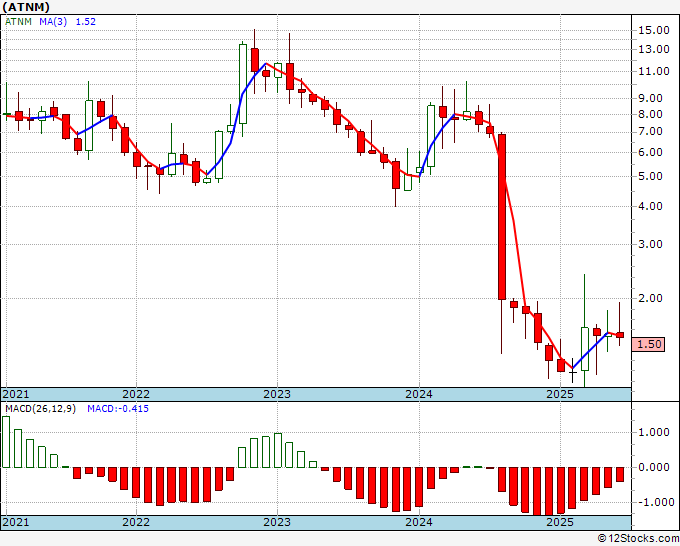This screenshot has width=680, height=546.
Task: Click 2024 on the price chart time axis
Action: [x=419, y=394]
